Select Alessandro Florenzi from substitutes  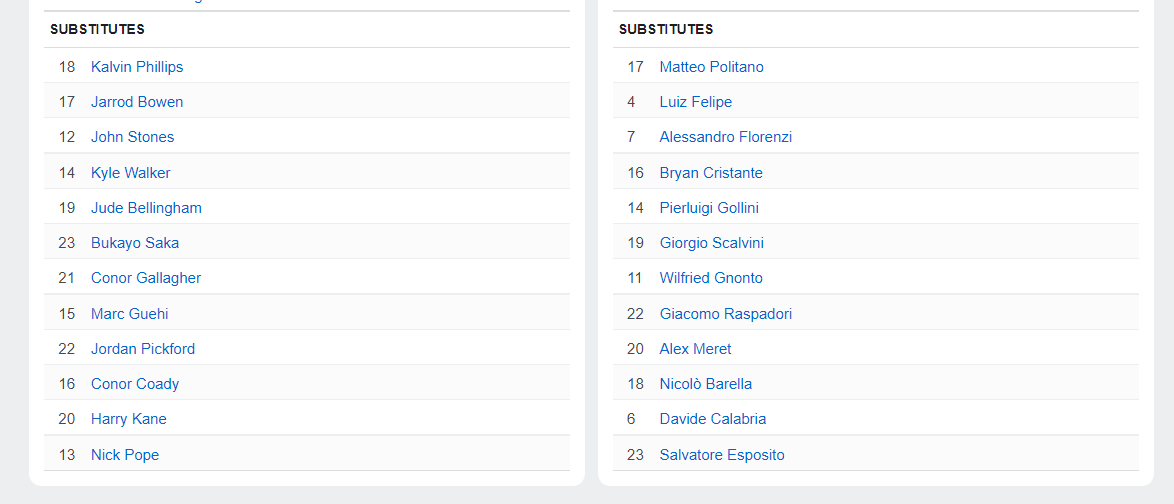[725, 137]
